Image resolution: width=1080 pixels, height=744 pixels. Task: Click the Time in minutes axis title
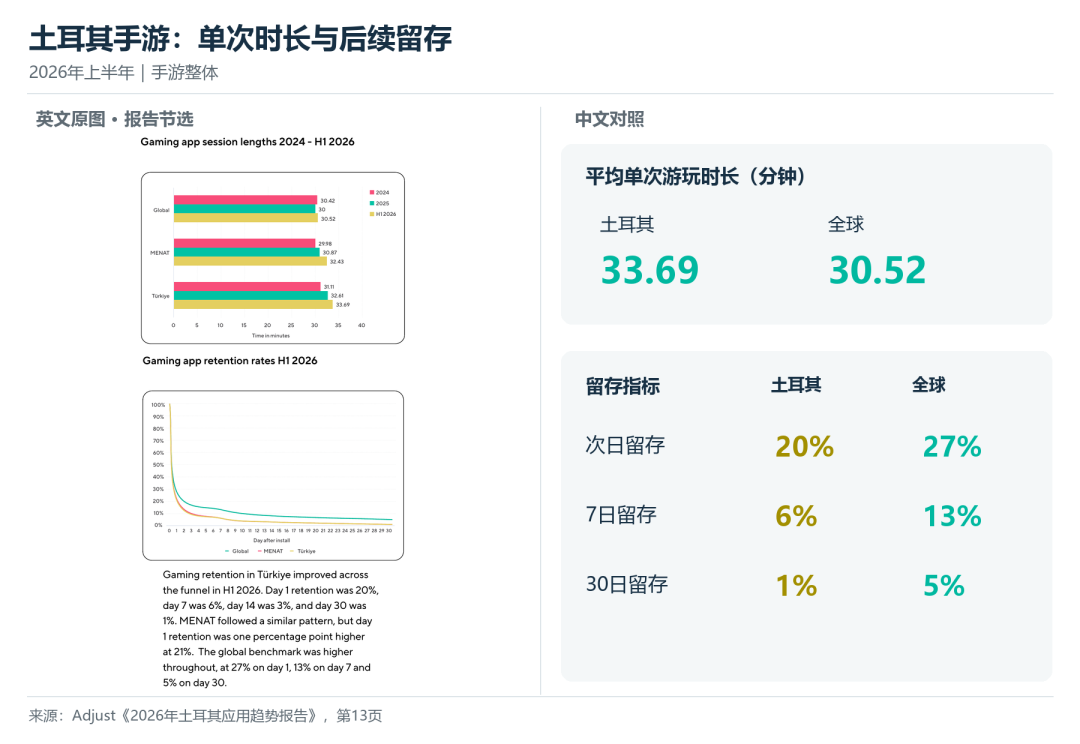click(x=271, y=336)
